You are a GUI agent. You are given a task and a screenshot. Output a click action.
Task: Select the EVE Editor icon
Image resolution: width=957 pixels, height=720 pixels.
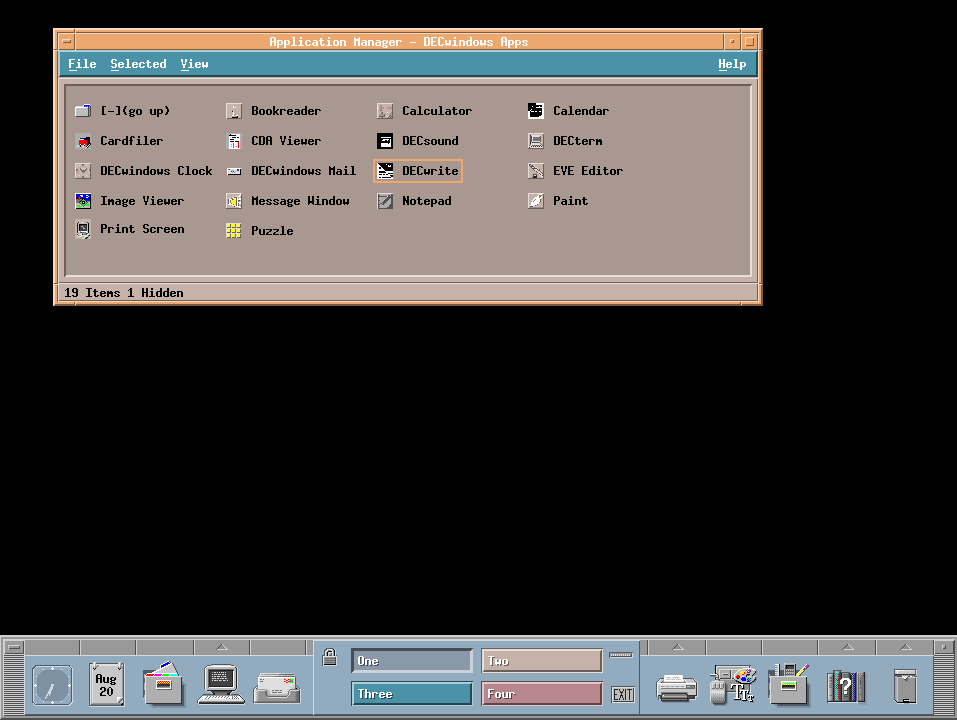(x=535, y=171)
